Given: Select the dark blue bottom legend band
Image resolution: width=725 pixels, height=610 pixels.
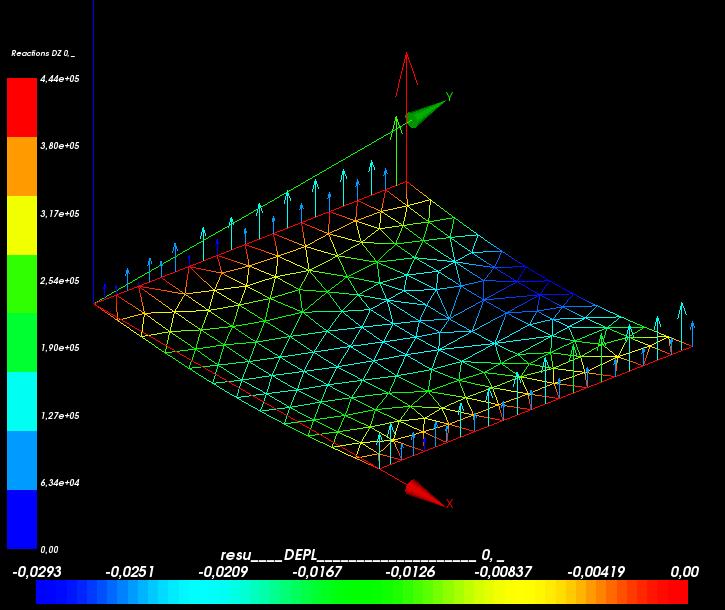Looking at the screenshot, I should point(22,519).
